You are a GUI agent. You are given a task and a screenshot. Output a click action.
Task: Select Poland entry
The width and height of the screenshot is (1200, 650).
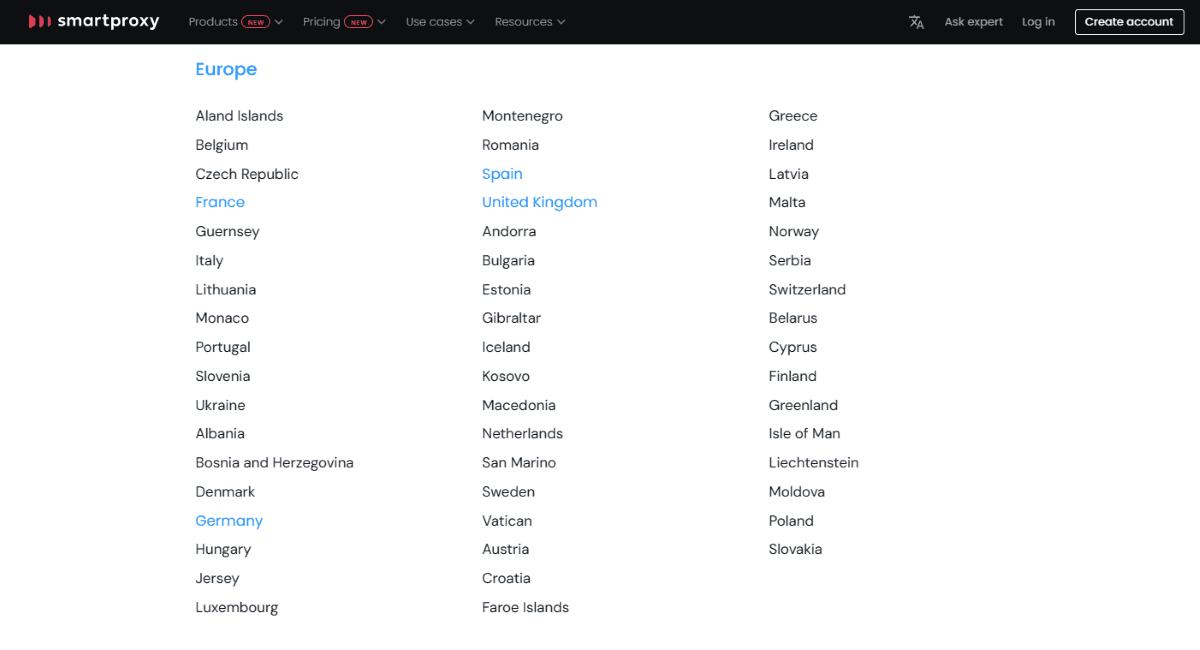click(791, 521)
